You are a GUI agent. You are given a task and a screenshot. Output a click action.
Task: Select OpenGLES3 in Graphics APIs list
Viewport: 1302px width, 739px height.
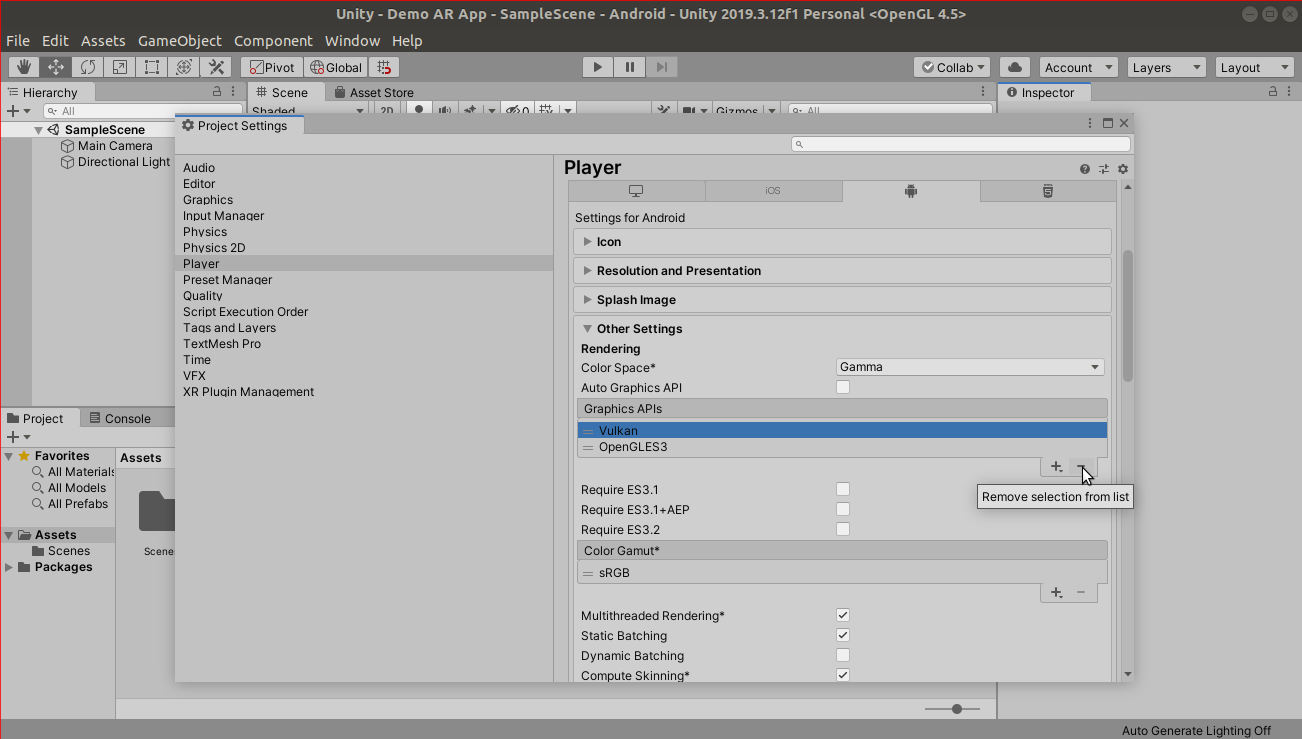point(842,447)
